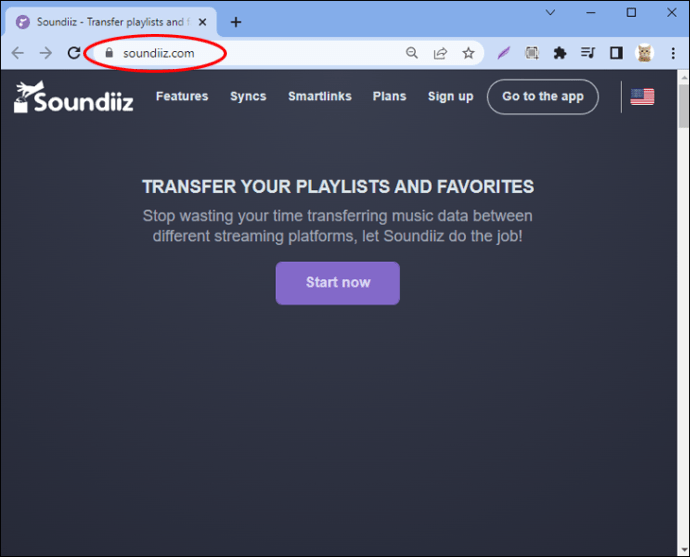Open the Syncs menu item
690x557 pixels.
(x=248, y=96)
